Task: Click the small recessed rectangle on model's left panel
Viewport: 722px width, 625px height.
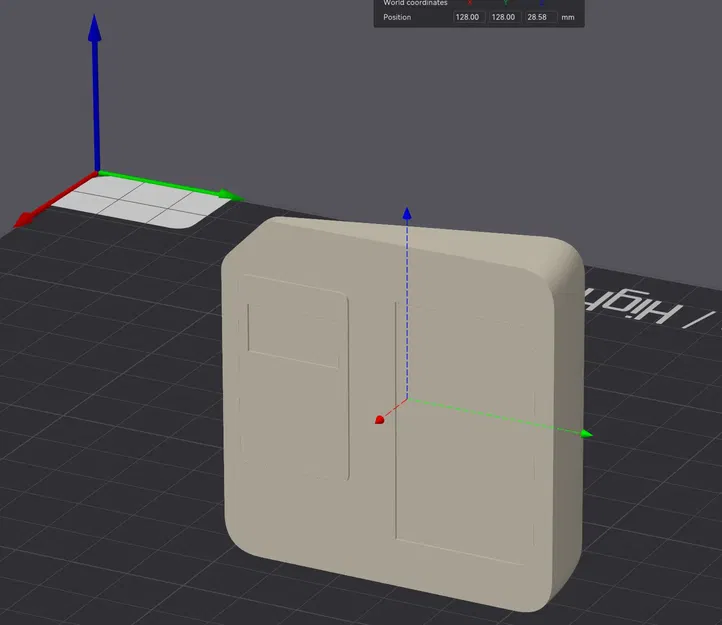Action: click(294, 335)
